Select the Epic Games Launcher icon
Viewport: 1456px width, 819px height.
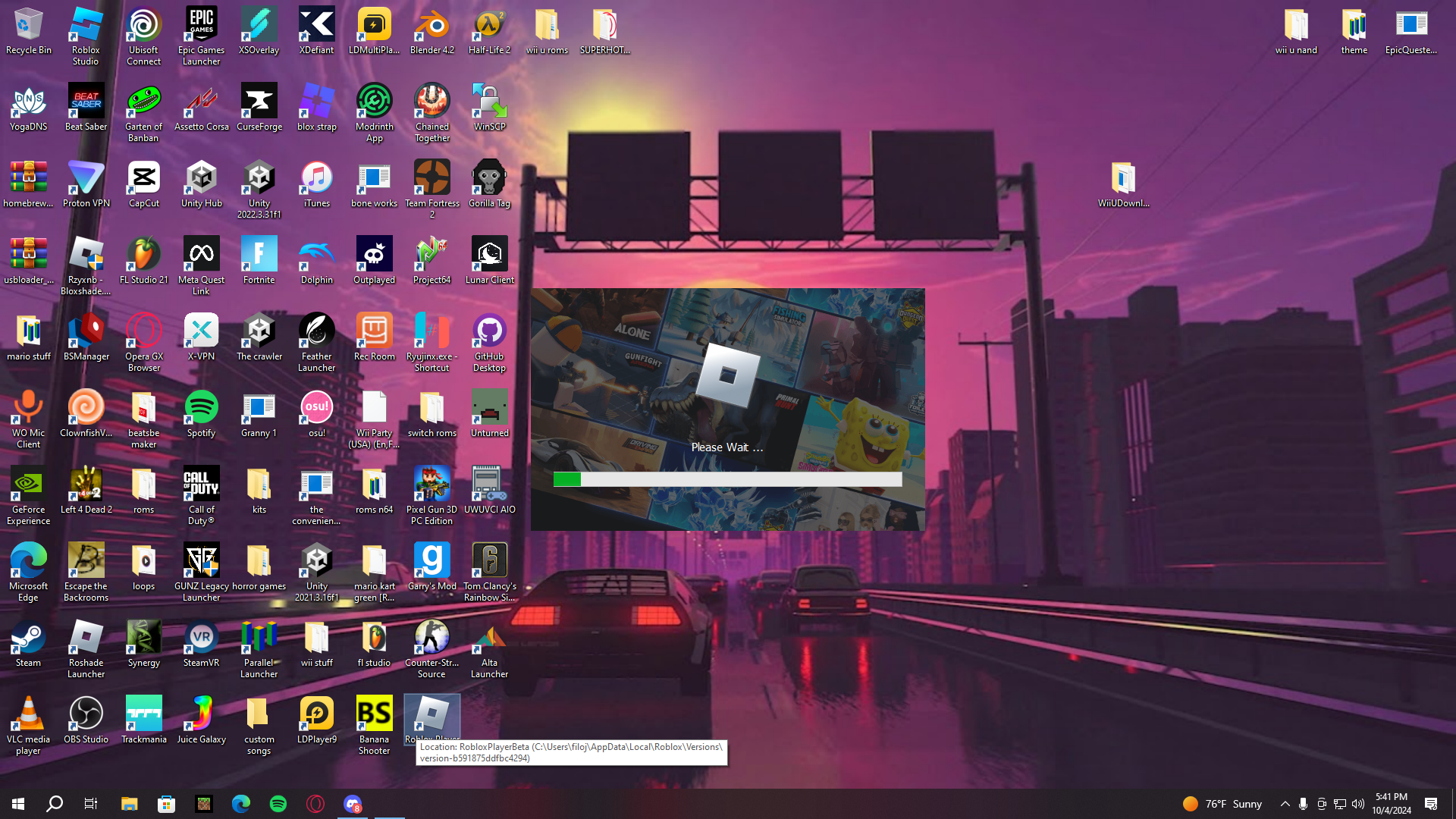click(x=202, y=37)
